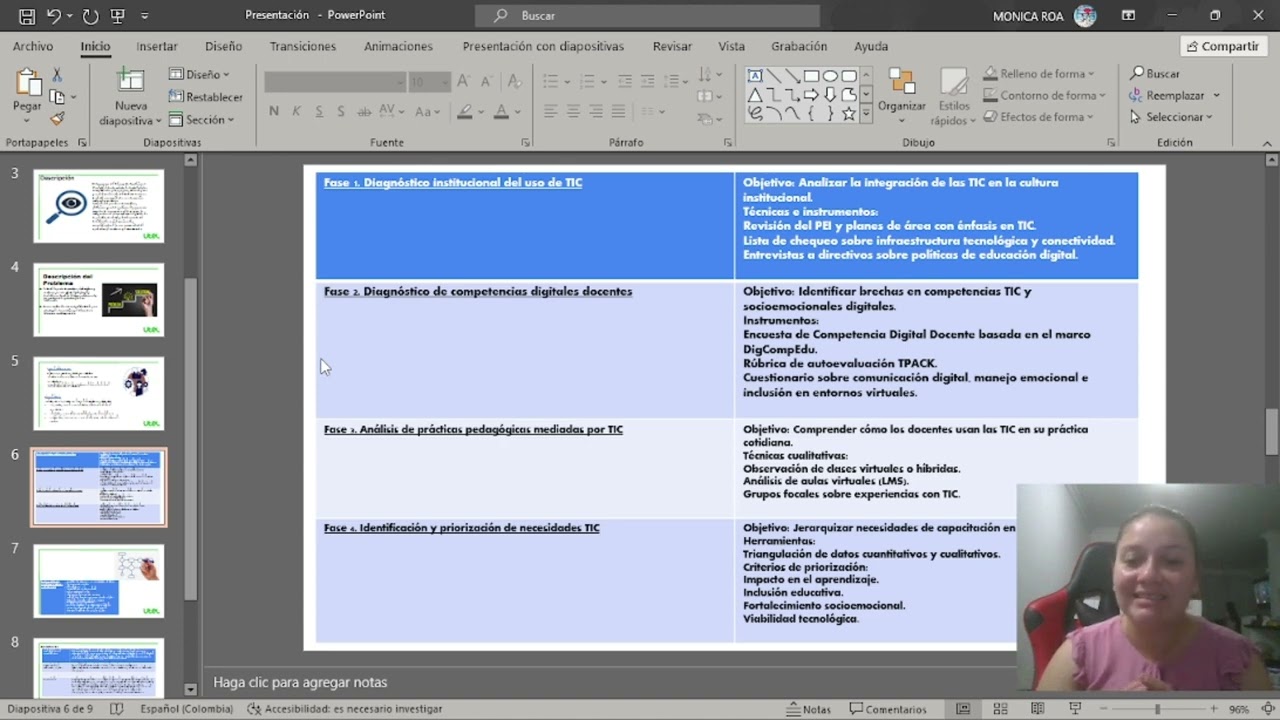Start Slide Show from status bar
The image size is (1280, 720).
click(x=1076, y=709)
